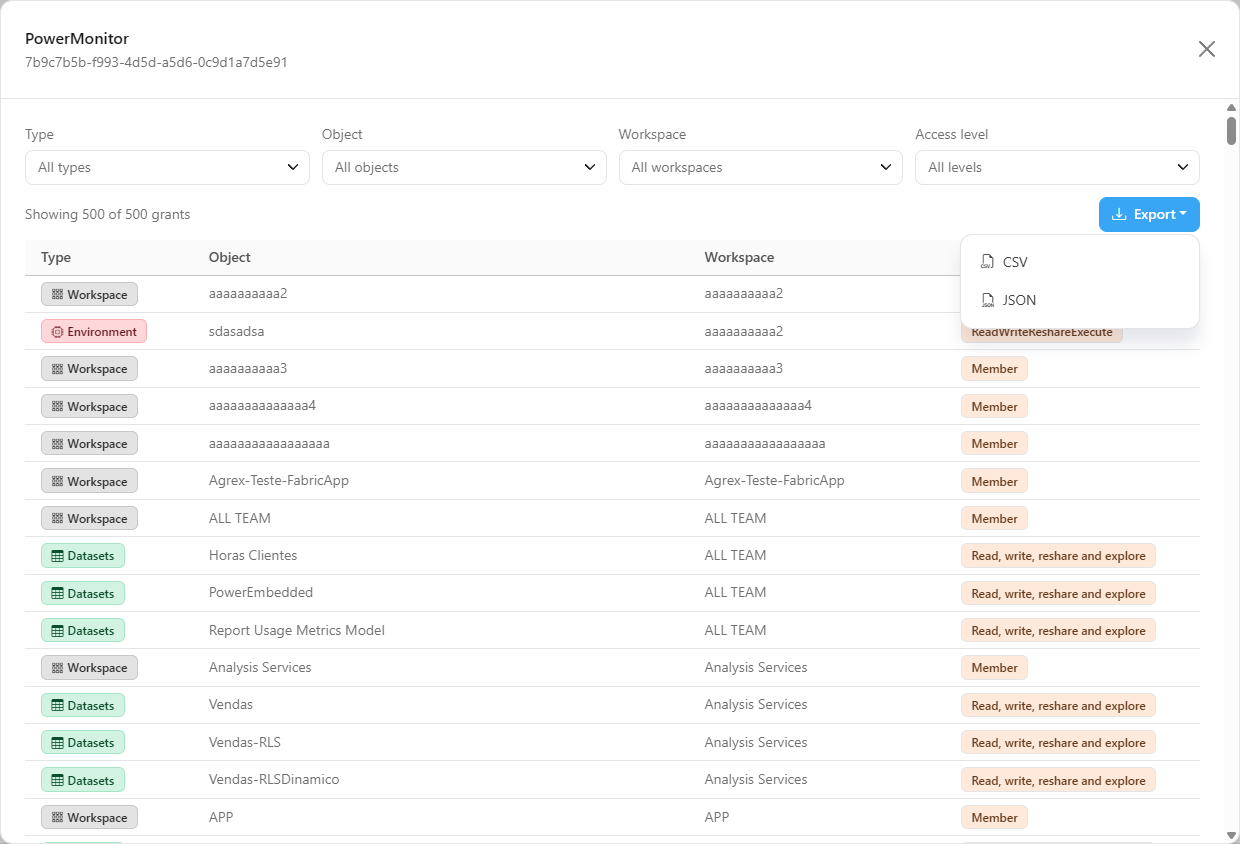Viewport: 1240px width, 844px height.
Task: Open the Access level filter dropdown
Action: [x=1057, y=167]
